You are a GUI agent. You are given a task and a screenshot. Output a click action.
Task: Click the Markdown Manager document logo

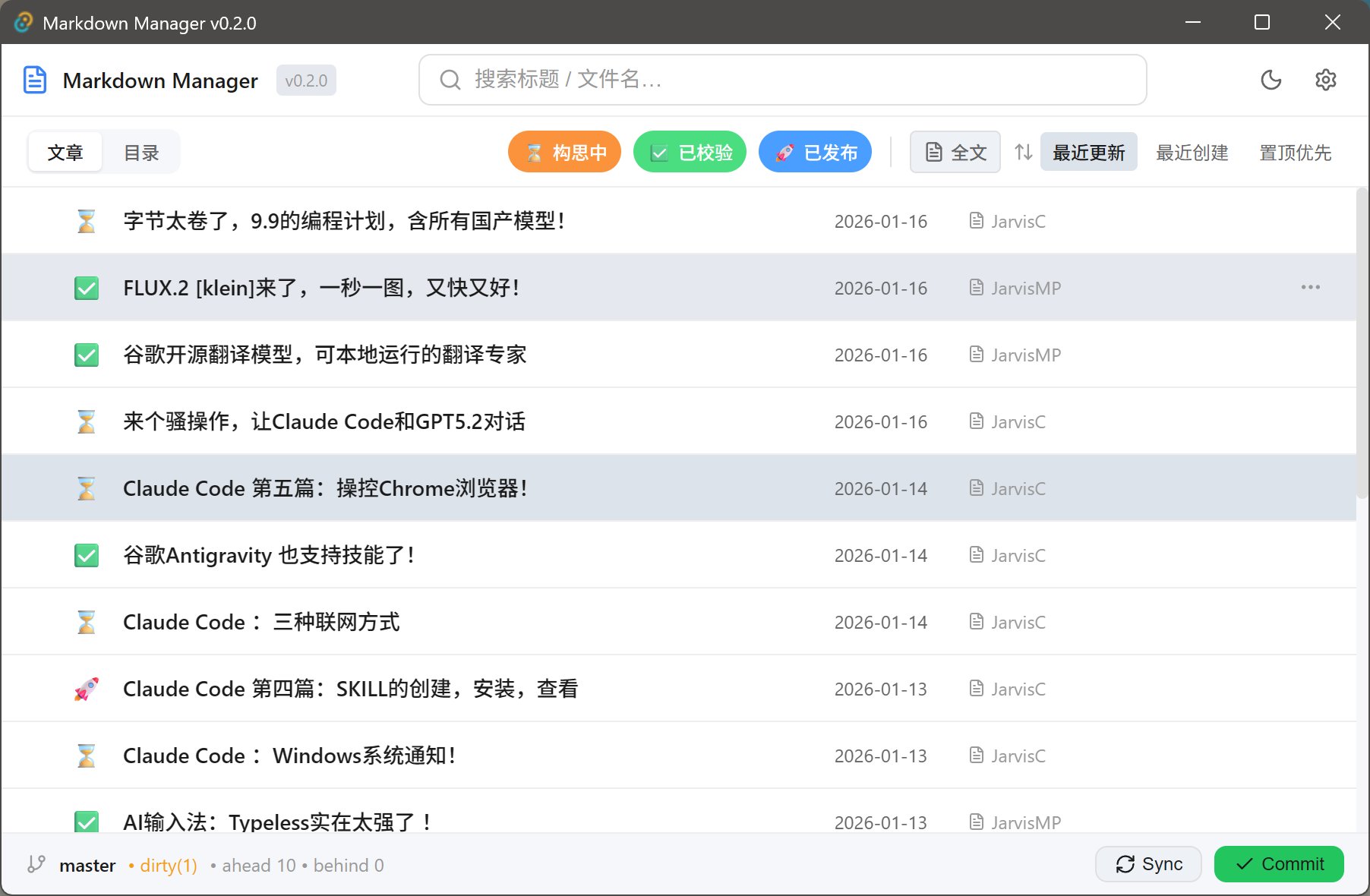click(35, 80)
